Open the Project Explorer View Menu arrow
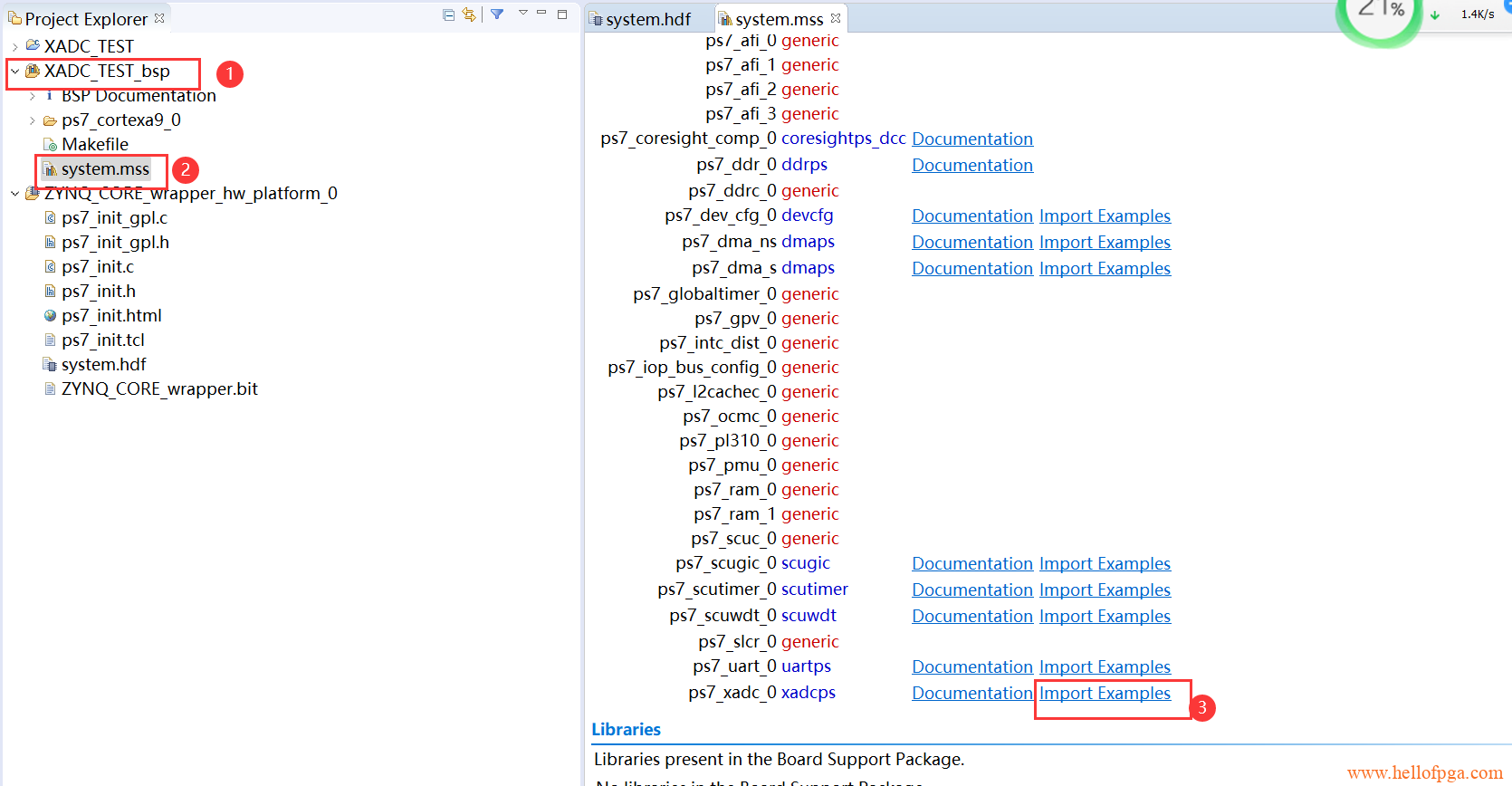 pos(522,13)
